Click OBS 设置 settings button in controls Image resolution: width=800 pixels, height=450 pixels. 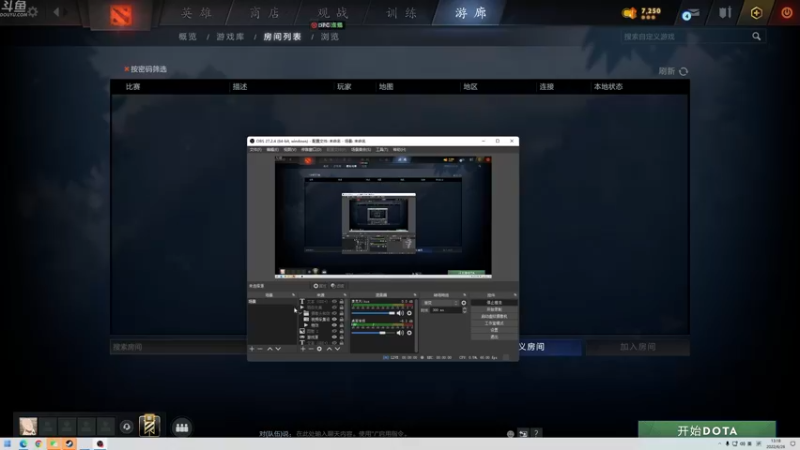click(x=494, y=330)
